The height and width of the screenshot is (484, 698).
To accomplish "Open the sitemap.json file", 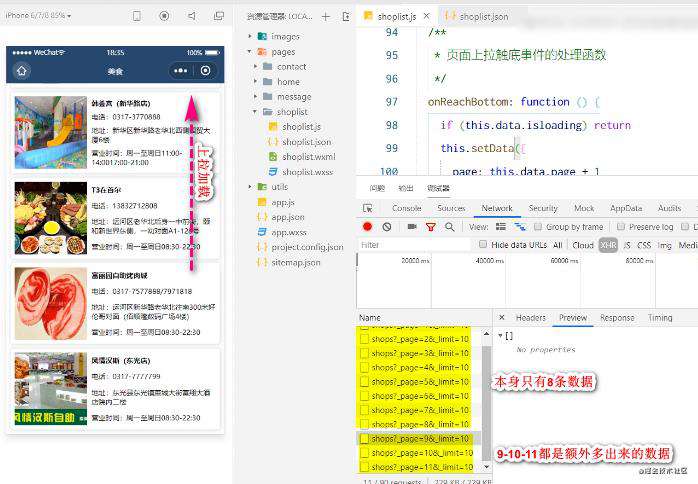I will [296, 263].
